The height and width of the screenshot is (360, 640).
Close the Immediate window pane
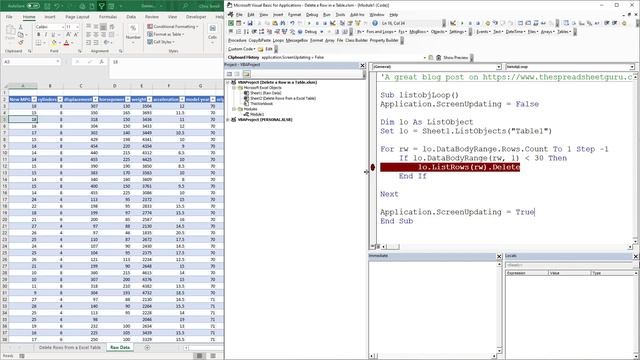(499, 256)
